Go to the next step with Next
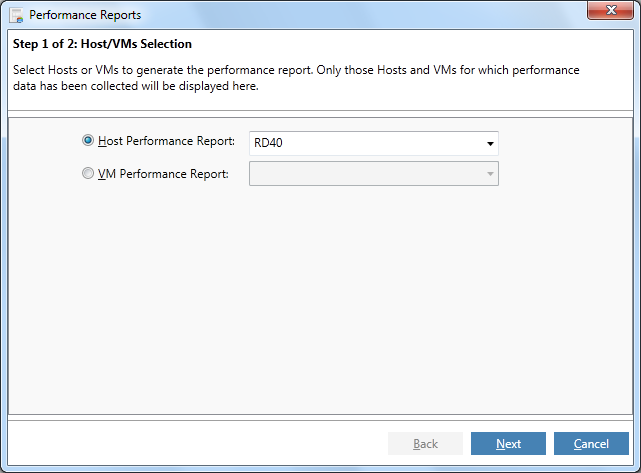The height and width of the screenshot is (473, 641). point(508,444)
